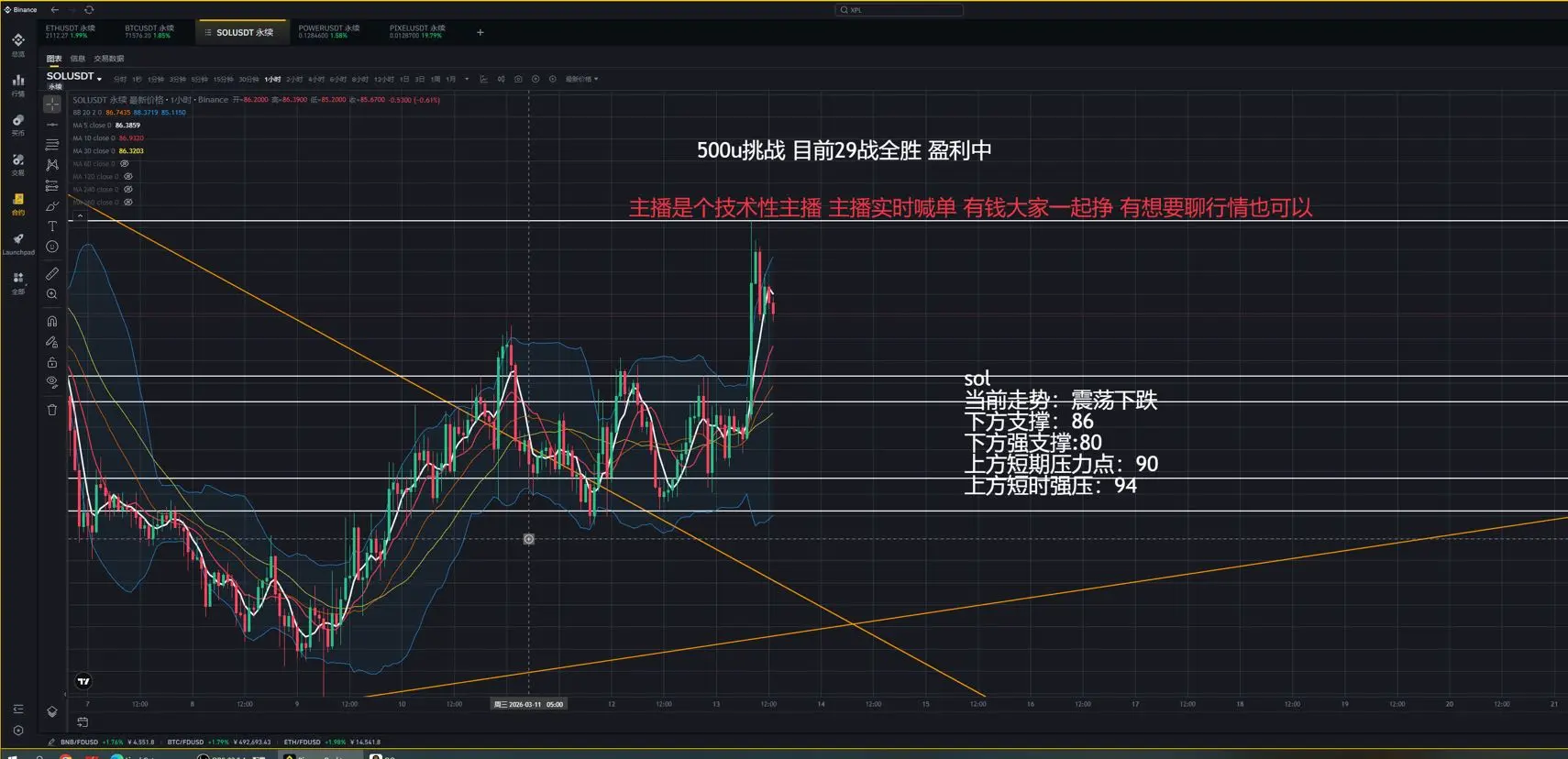
Task: Toggle visibility of MA 60 indicator
Action: (125, 164)
